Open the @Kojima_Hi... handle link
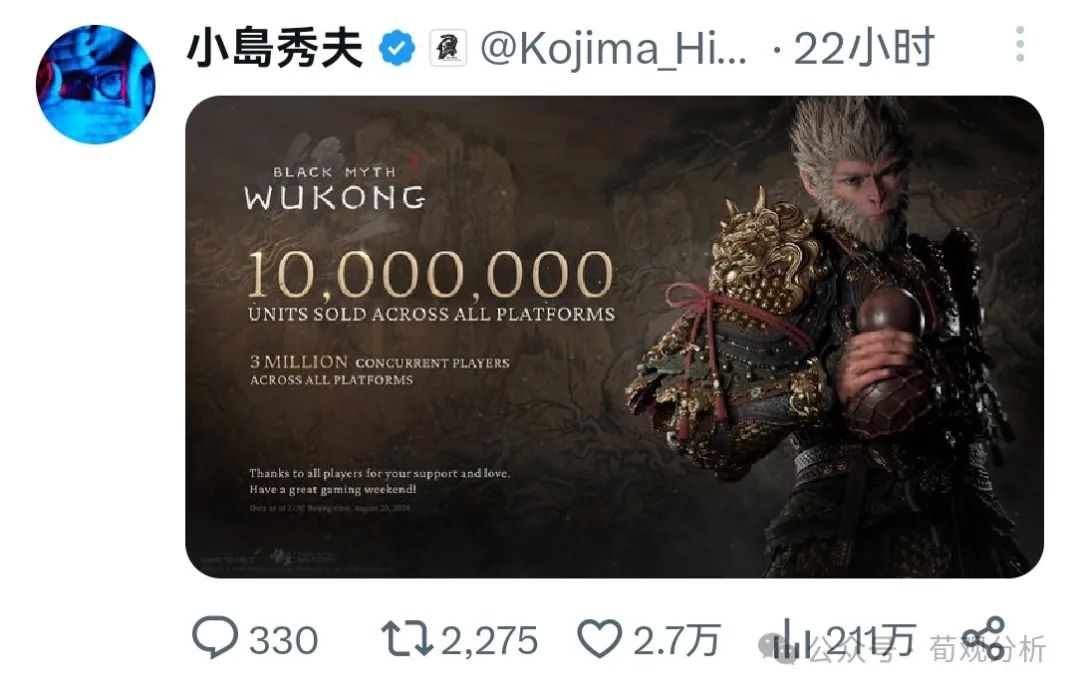Viewport: 1080px width, 692px height. click(613, 48)
